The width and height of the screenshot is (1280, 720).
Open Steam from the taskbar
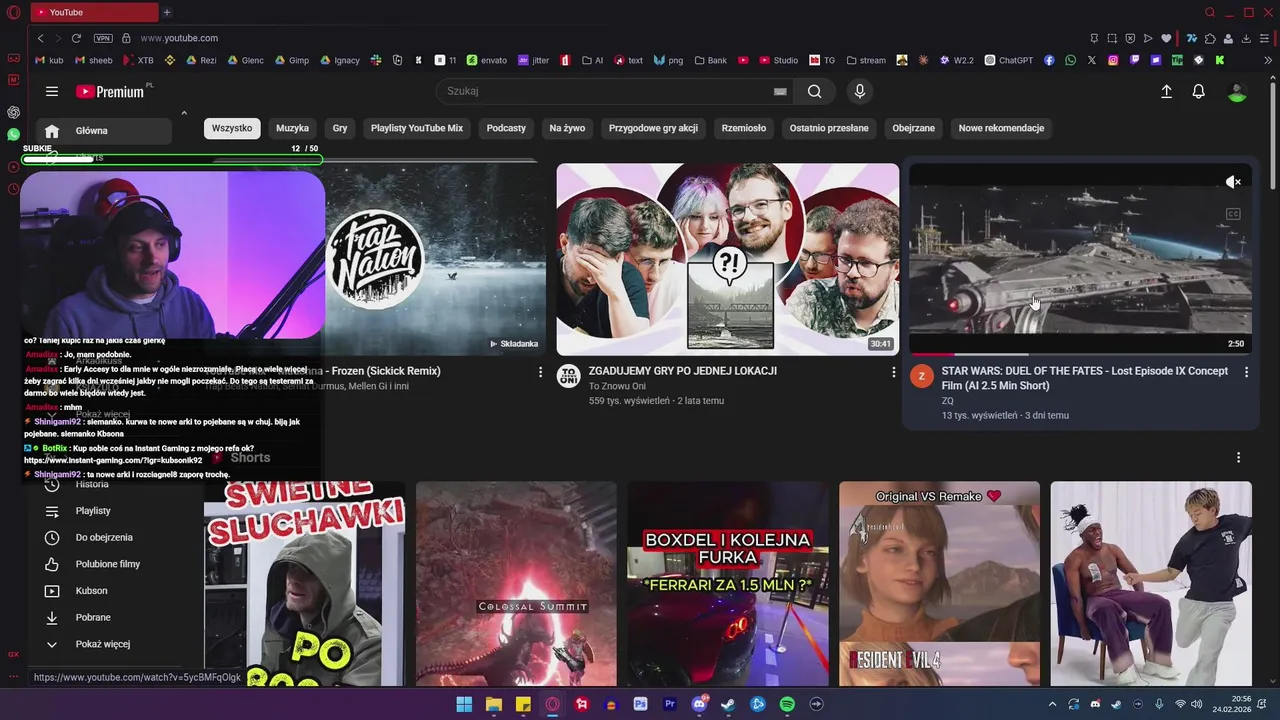[728, 704]
